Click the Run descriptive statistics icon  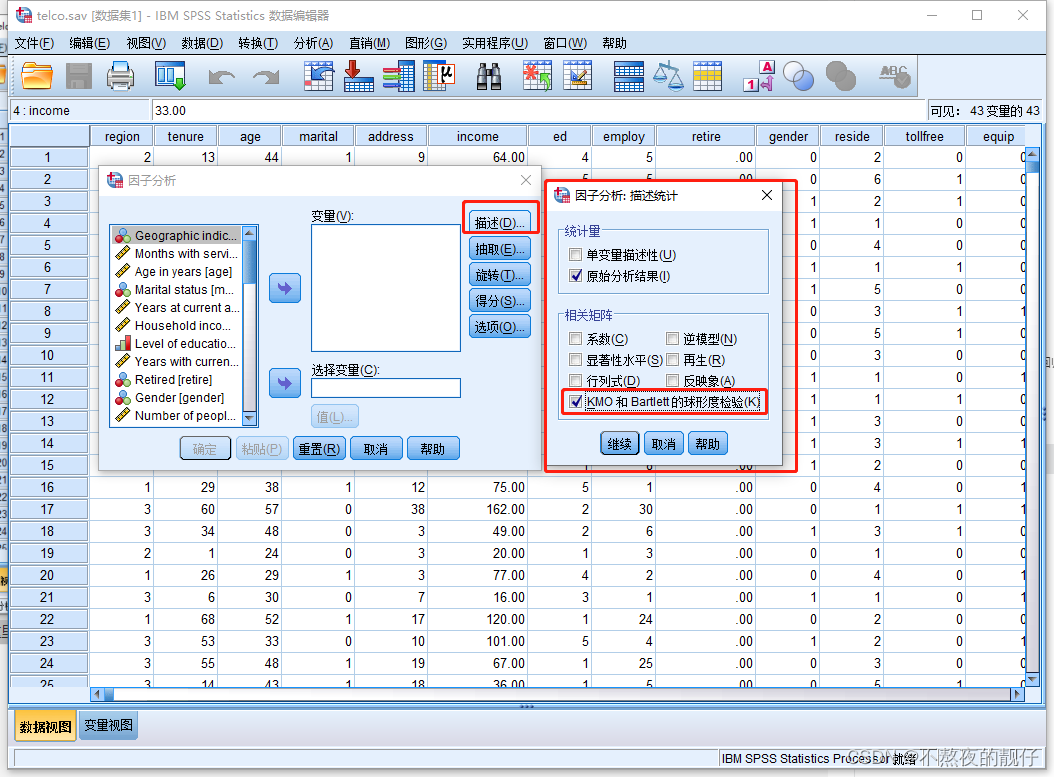440,76
